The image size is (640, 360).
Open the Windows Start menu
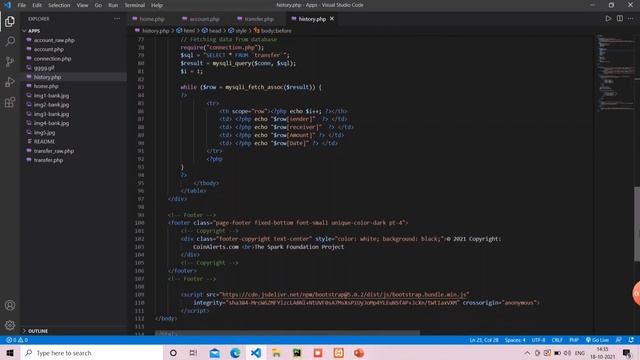(10, 353)
